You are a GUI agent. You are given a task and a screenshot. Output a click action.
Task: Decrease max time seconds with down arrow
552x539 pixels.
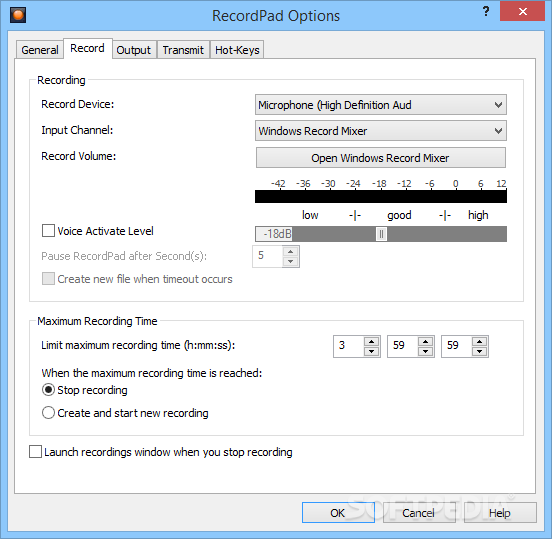pyautogui.click(x=479, y=352)
